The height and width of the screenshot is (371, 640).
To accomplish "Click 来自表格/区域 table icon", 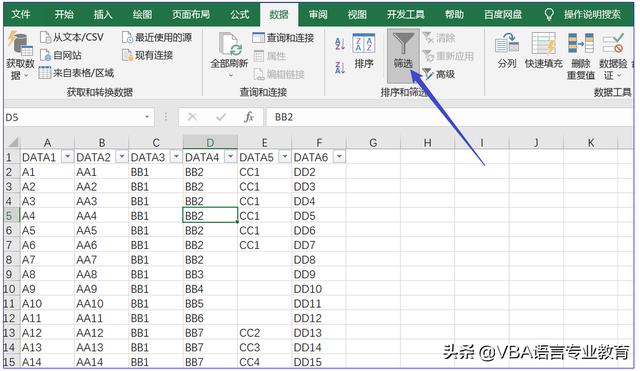I will [44, 73].
